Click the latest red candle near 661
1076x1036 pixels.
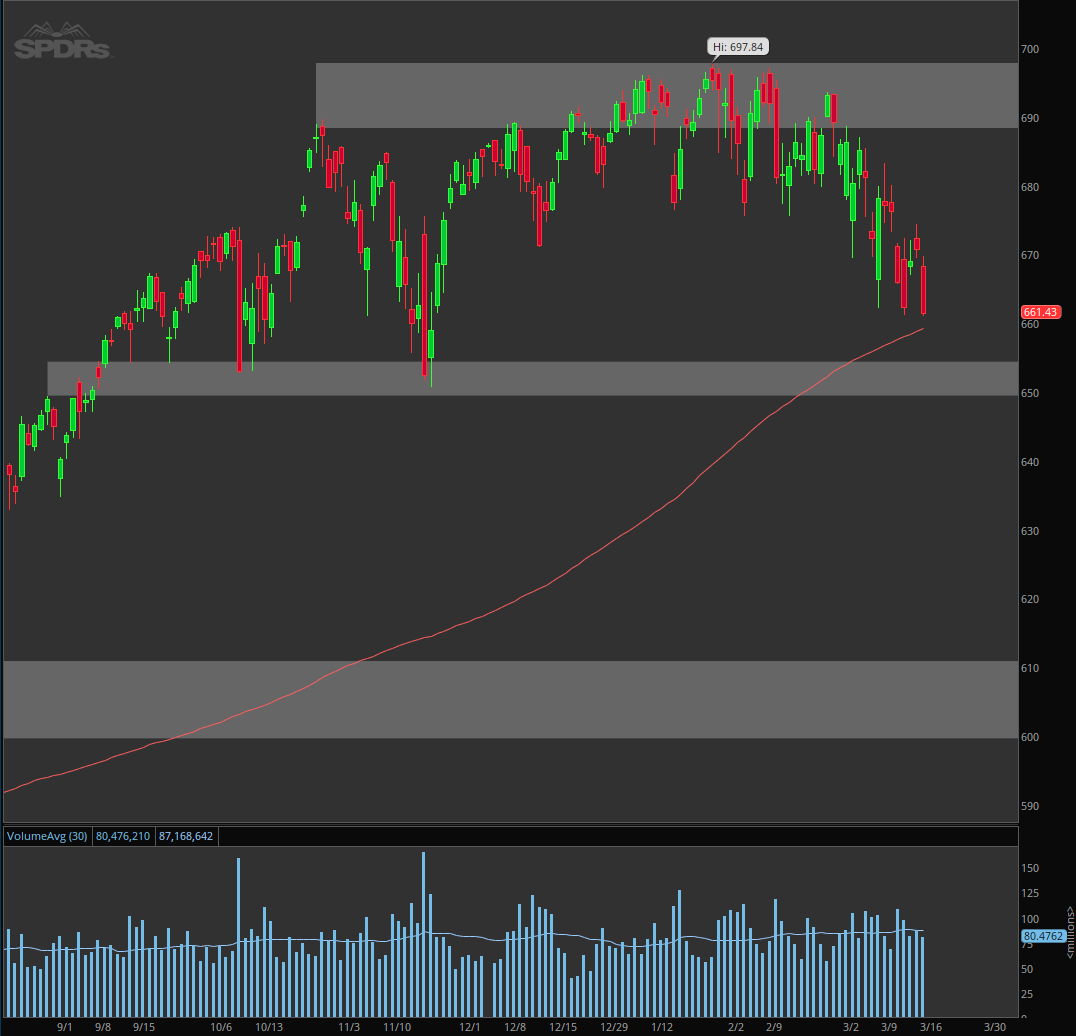(924, 290)
